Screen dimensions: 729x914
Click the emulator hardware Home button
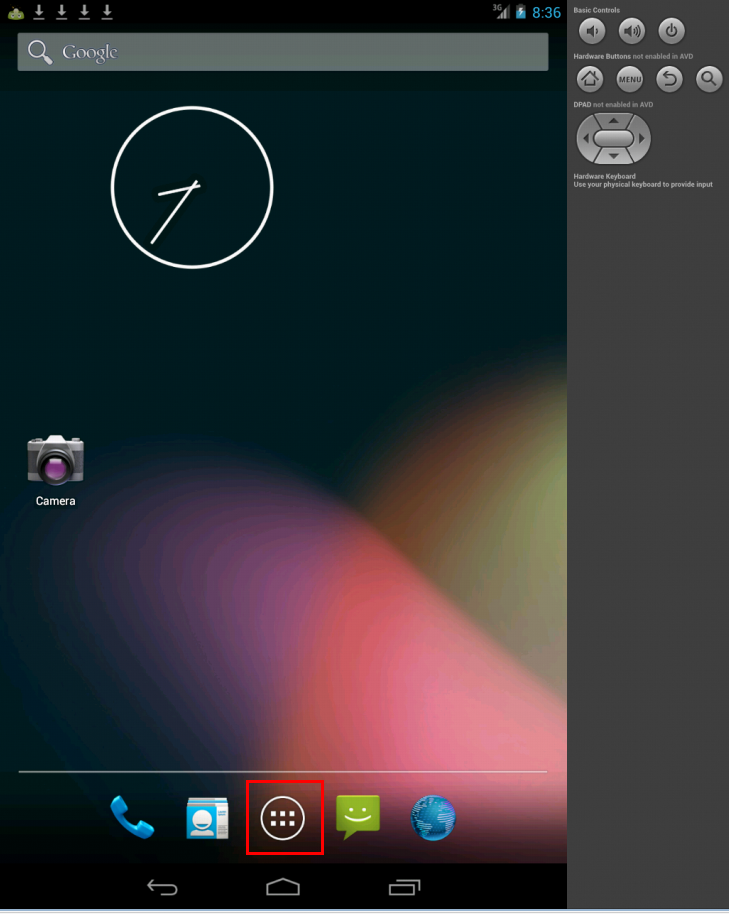click(x=590, y=79)
